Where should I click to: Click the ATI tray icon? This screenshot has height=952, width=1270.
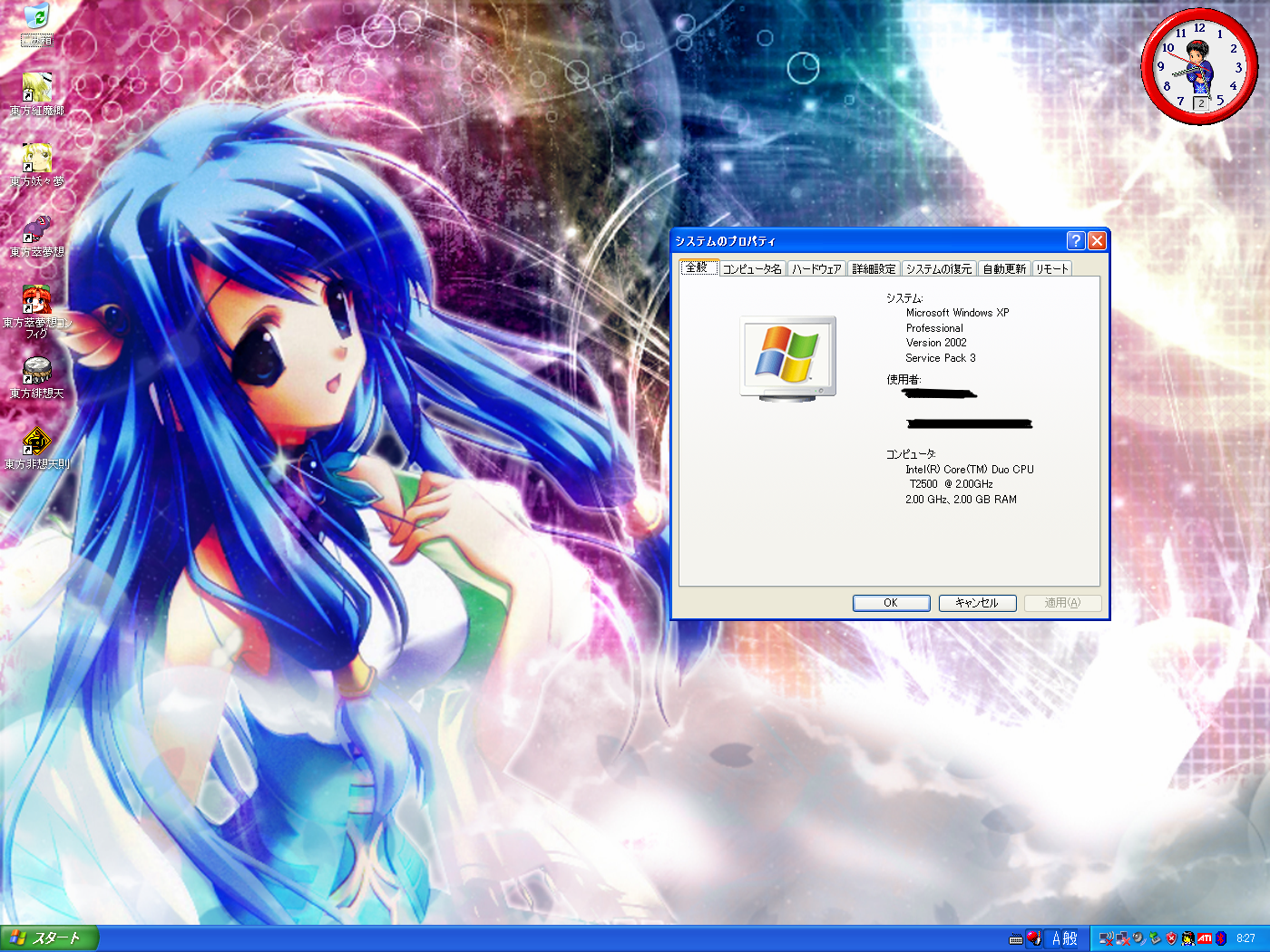tap(1205, 938)
